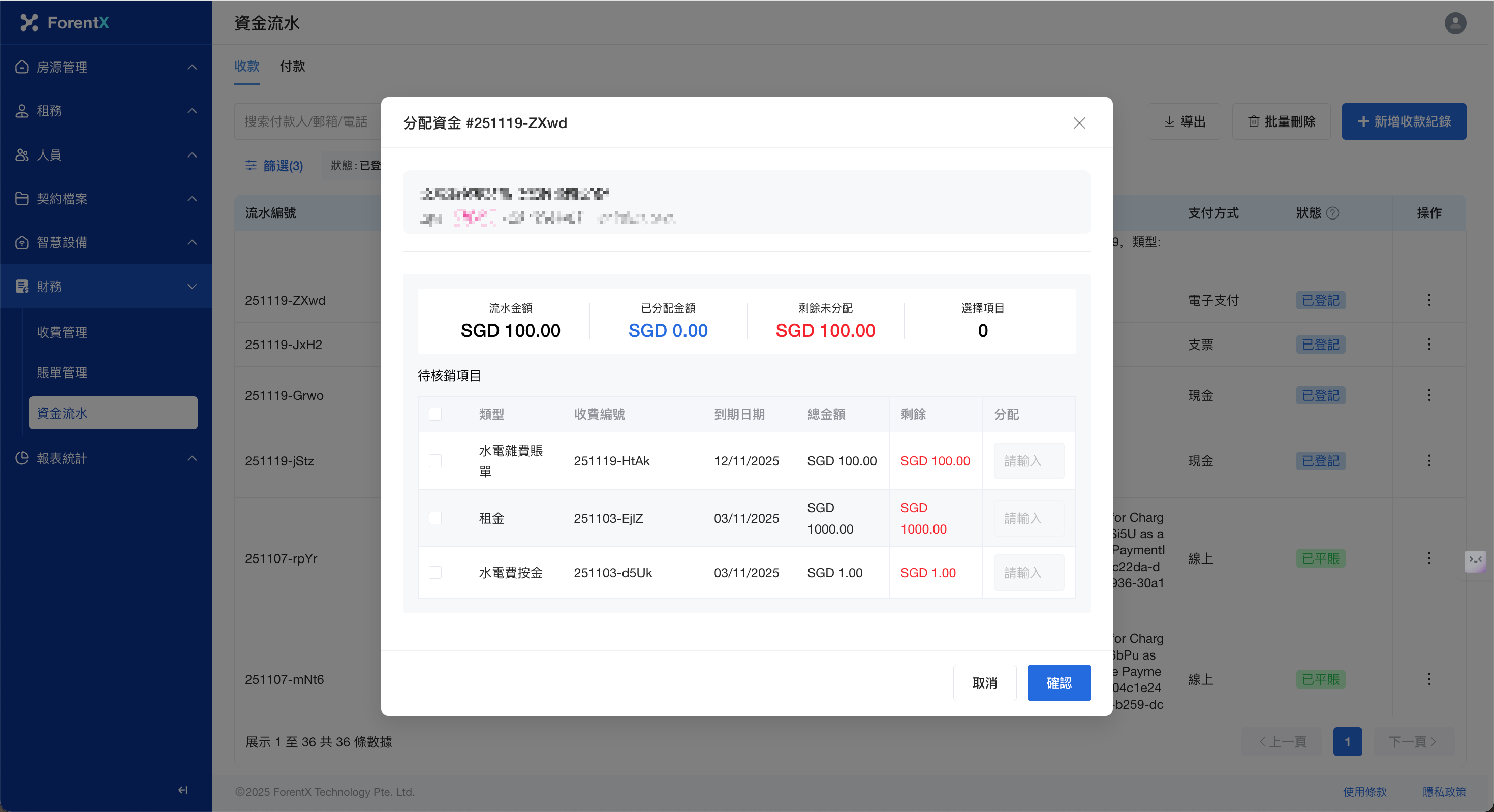Click allocation input field for 水電費按金
This screenshot has height=812, width=1494.
pyautogui.click(x=1029, y=573)
